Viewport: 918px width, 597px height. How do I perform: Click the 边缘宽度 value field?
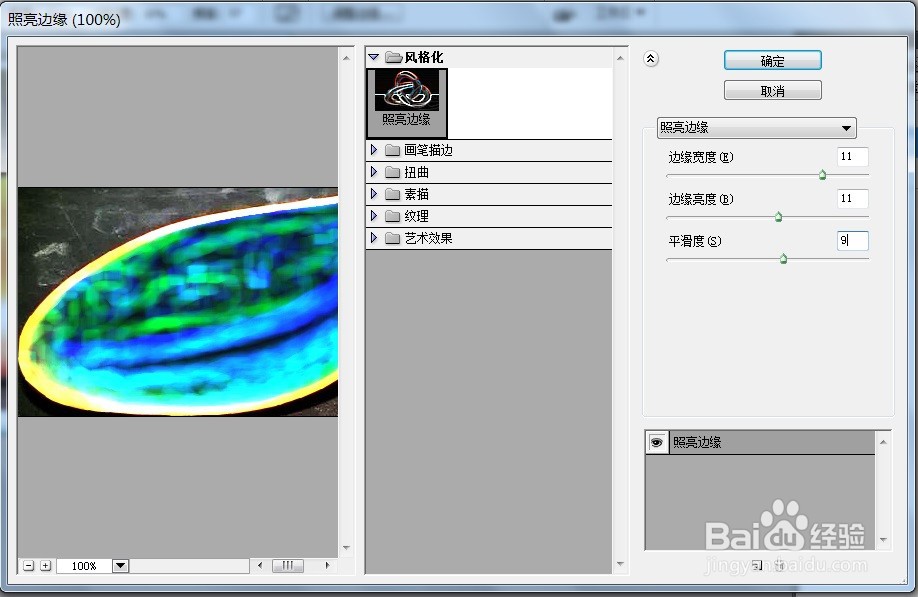pyautogui.click(x=852, y=156)
